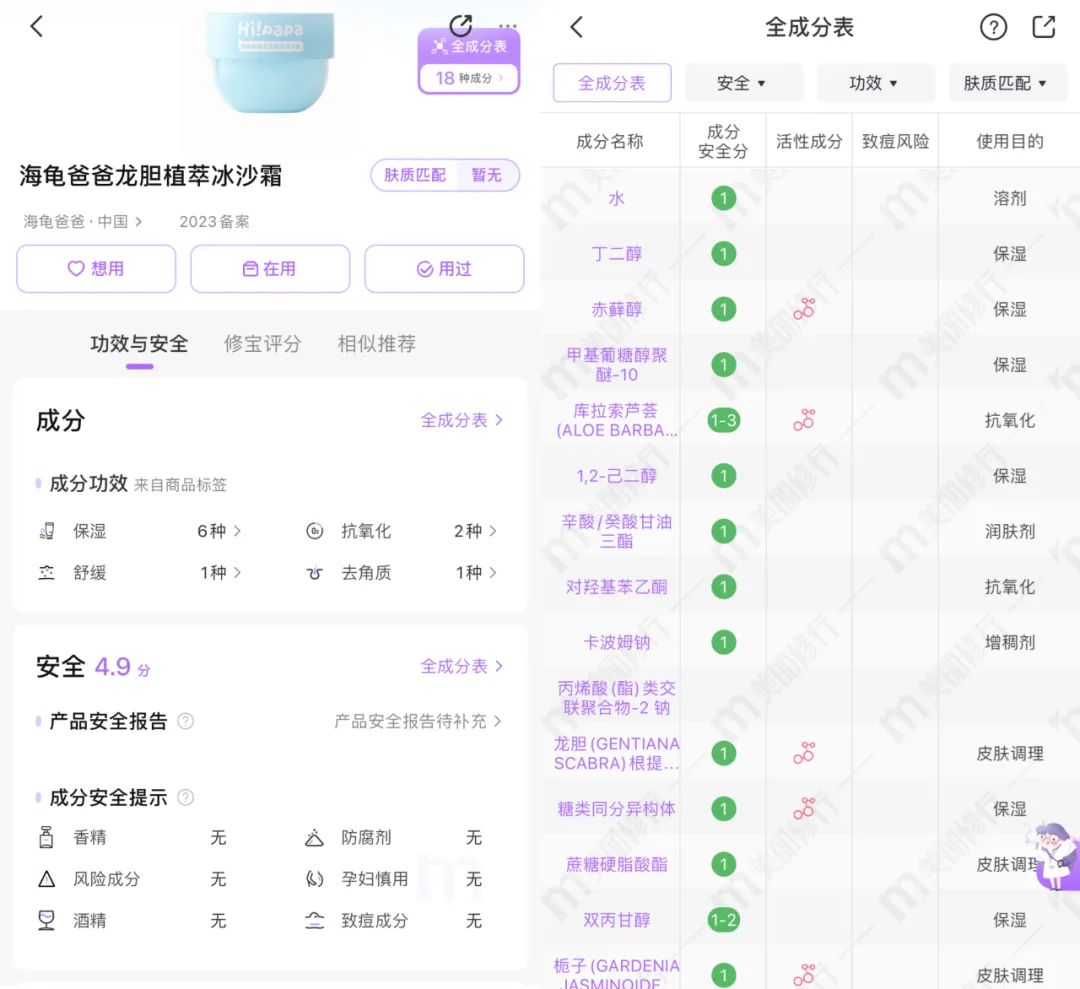
Task: Open the 蔗糖硬脂酸酯 ingredient details
Action: point(616,864)
